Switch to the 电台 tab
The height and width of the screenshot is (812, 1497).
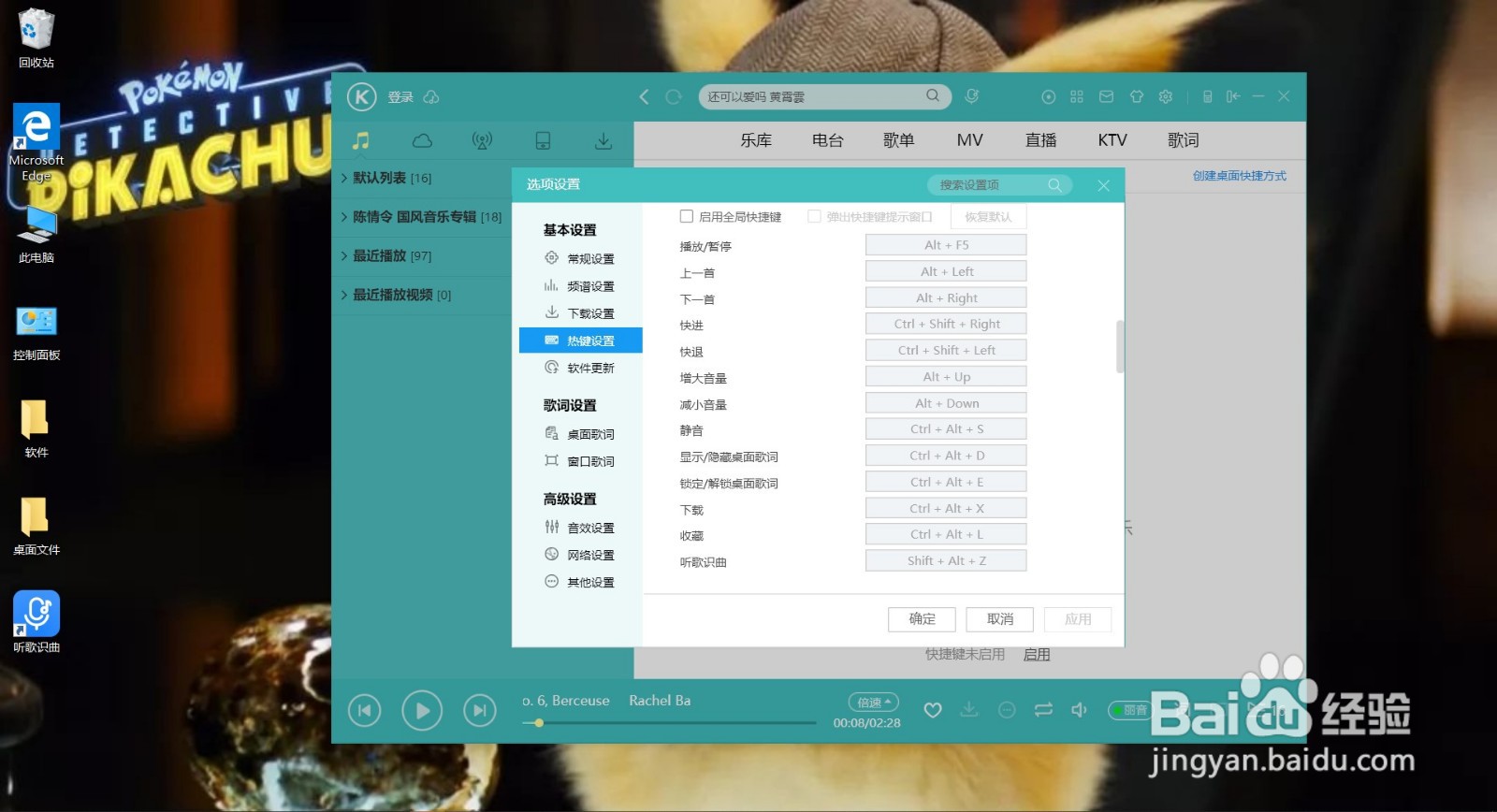click(827, 140)
